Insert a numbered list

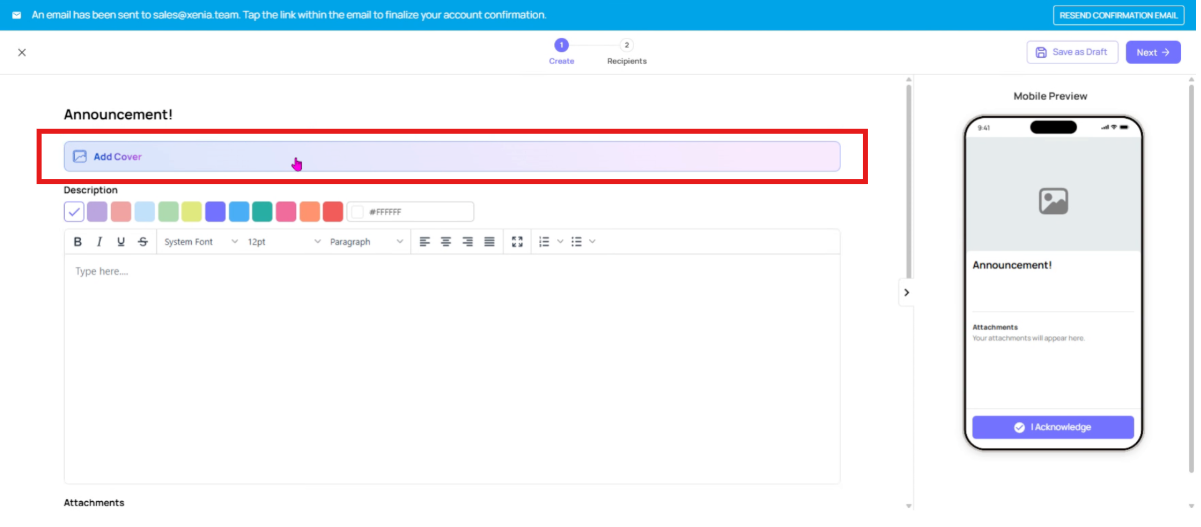coord(544,242)
